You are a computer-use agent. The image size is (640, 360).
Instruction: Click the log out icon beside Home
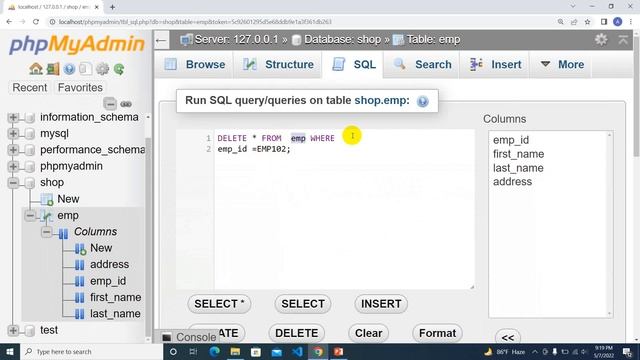tap(53, 69)
